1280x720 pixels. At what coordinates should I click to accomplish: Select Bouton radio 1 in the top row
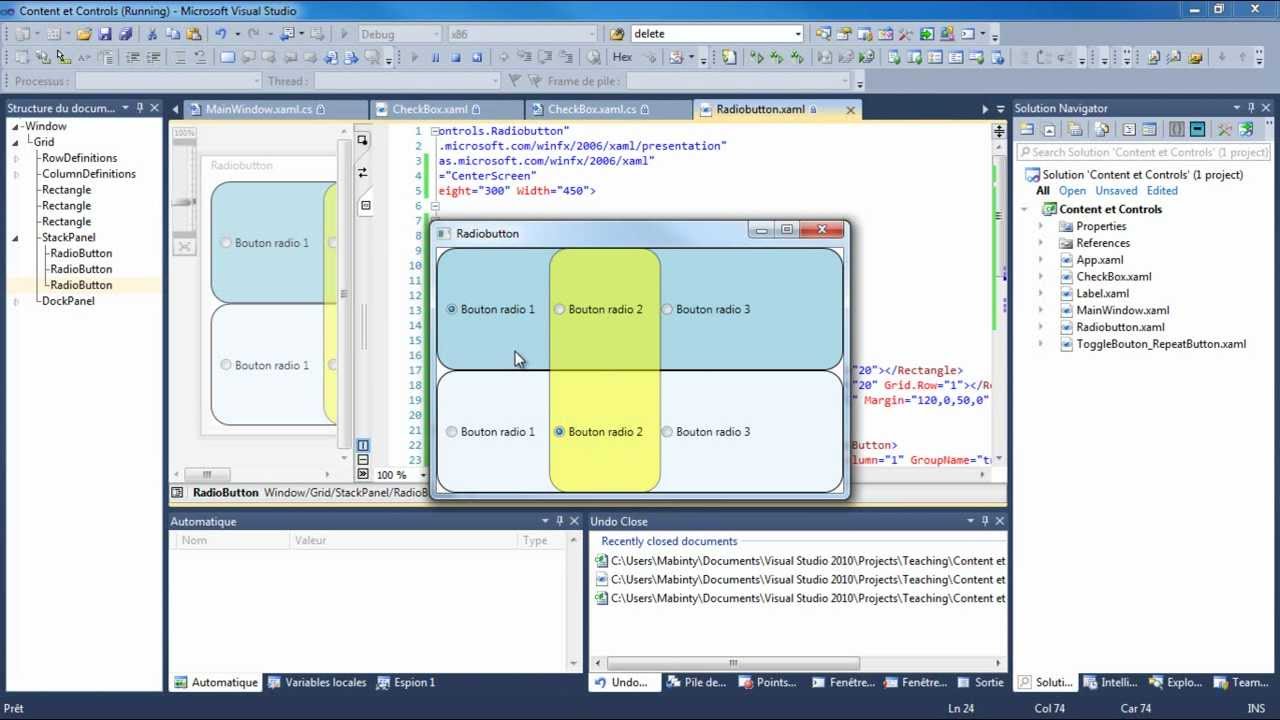490,309
